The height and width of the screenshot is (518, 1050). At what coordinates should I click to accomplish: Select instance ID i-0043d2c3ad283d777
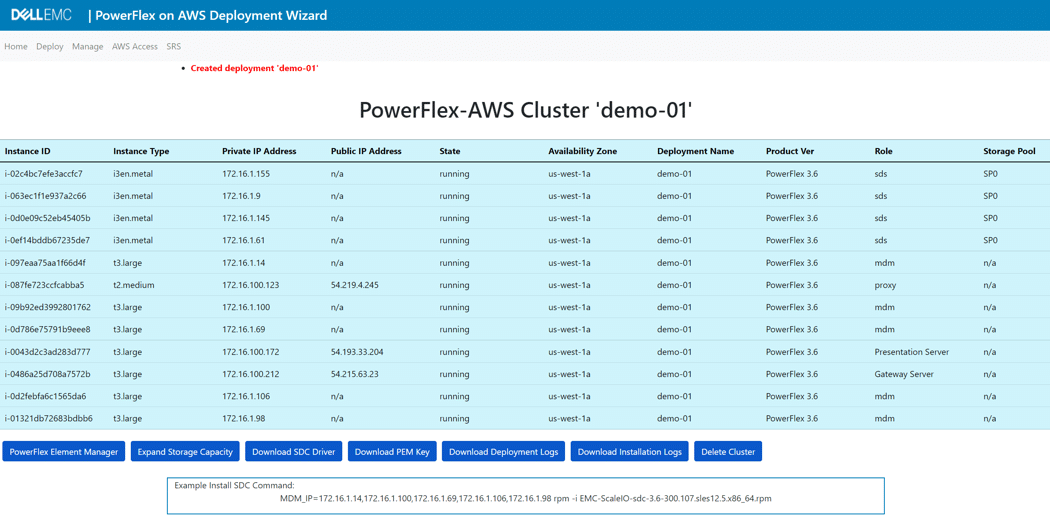[47, 352]
